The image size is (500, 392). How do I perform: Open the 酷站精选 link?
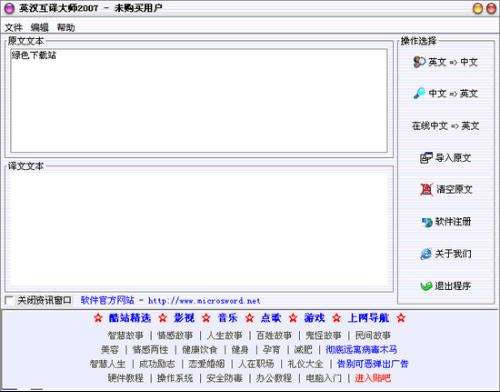130,318
